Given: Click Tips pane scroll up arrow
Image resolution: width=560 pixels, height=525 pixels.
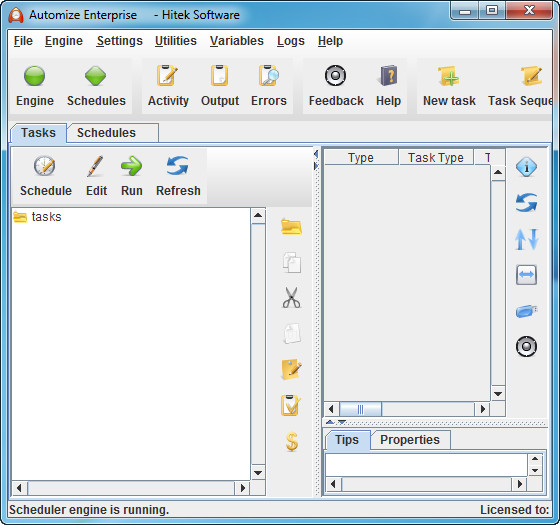Looking at the screenshot, I should (535, 459).
